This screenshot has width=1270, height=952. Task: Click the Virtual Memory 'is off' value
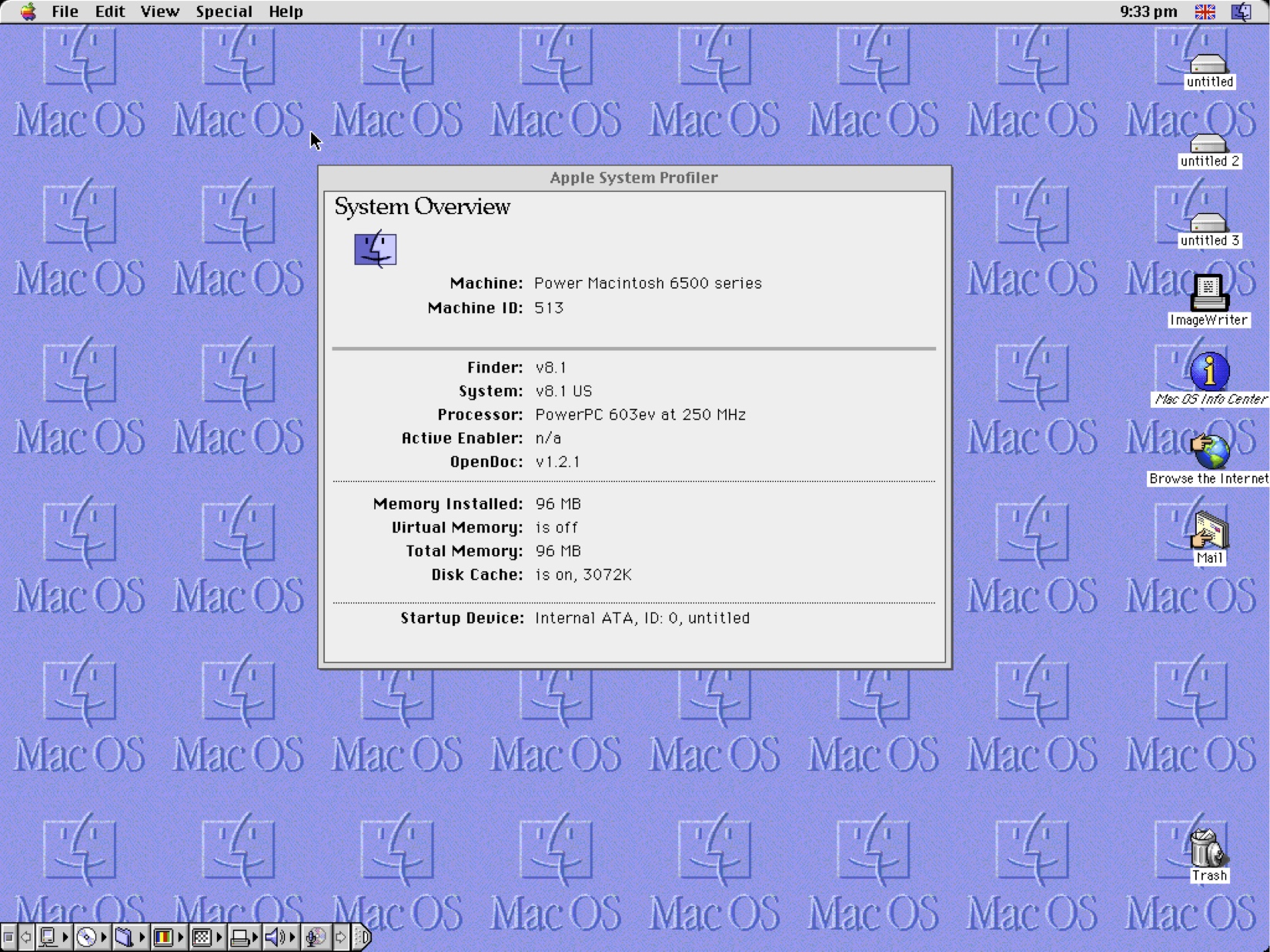(556, 528)
